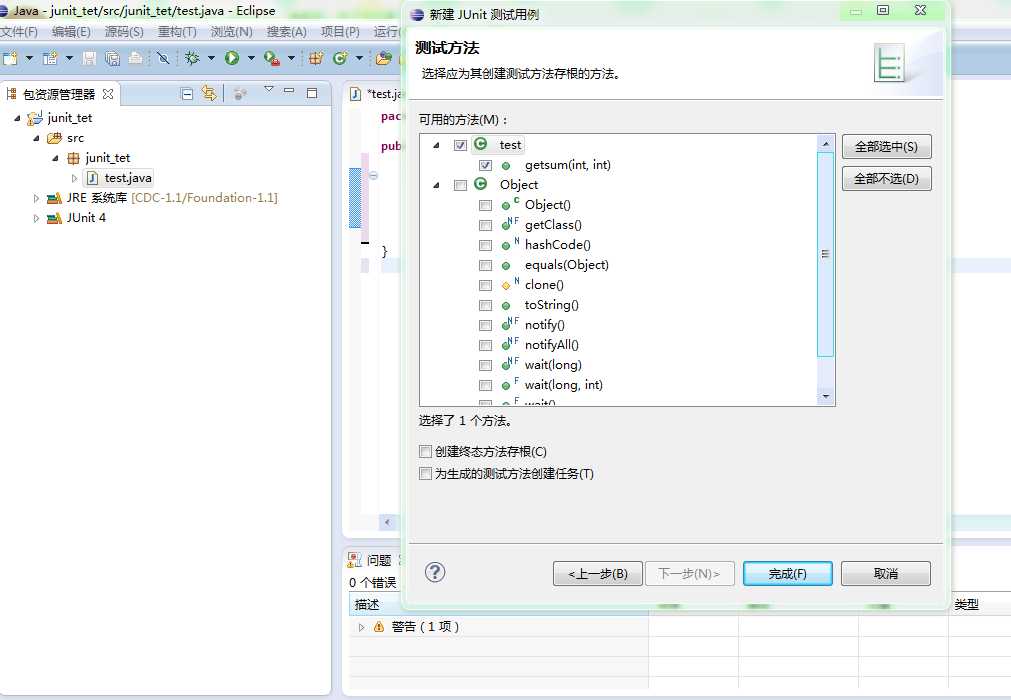Expand the JUnit 4 library node

[x=36, y=218]
